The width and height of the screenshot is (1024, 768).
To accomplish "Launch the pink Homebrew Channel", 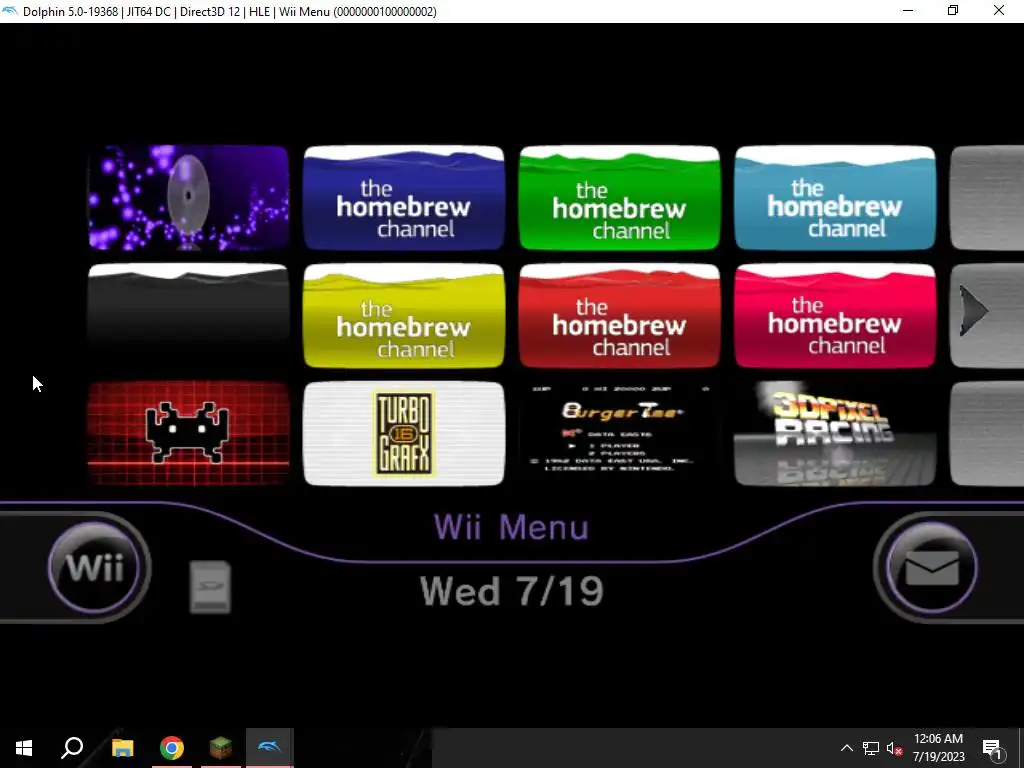I will click(835, 315).
